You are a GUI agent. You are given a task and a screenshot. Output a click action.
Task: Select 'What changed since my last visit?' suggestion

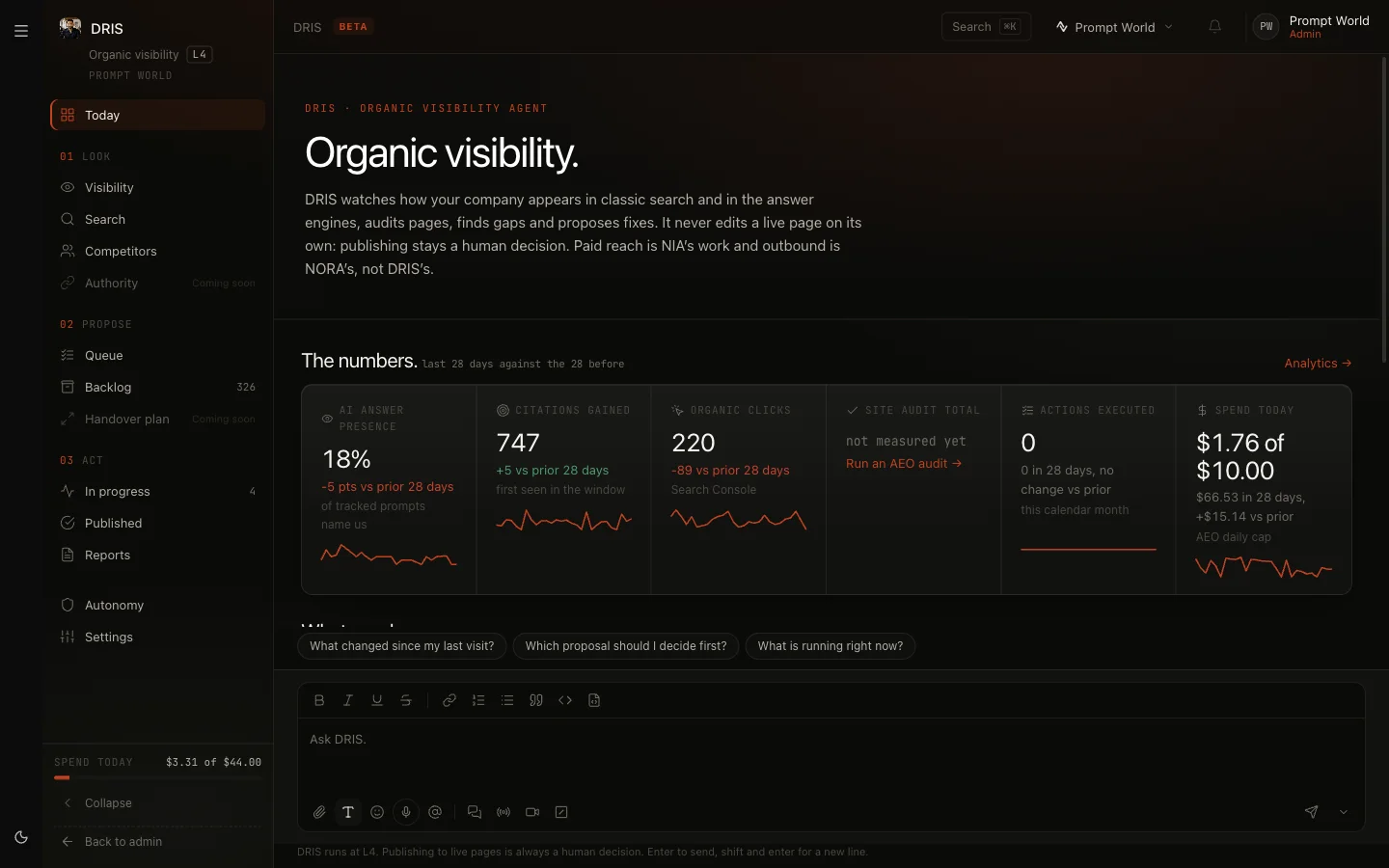[401, 646]
